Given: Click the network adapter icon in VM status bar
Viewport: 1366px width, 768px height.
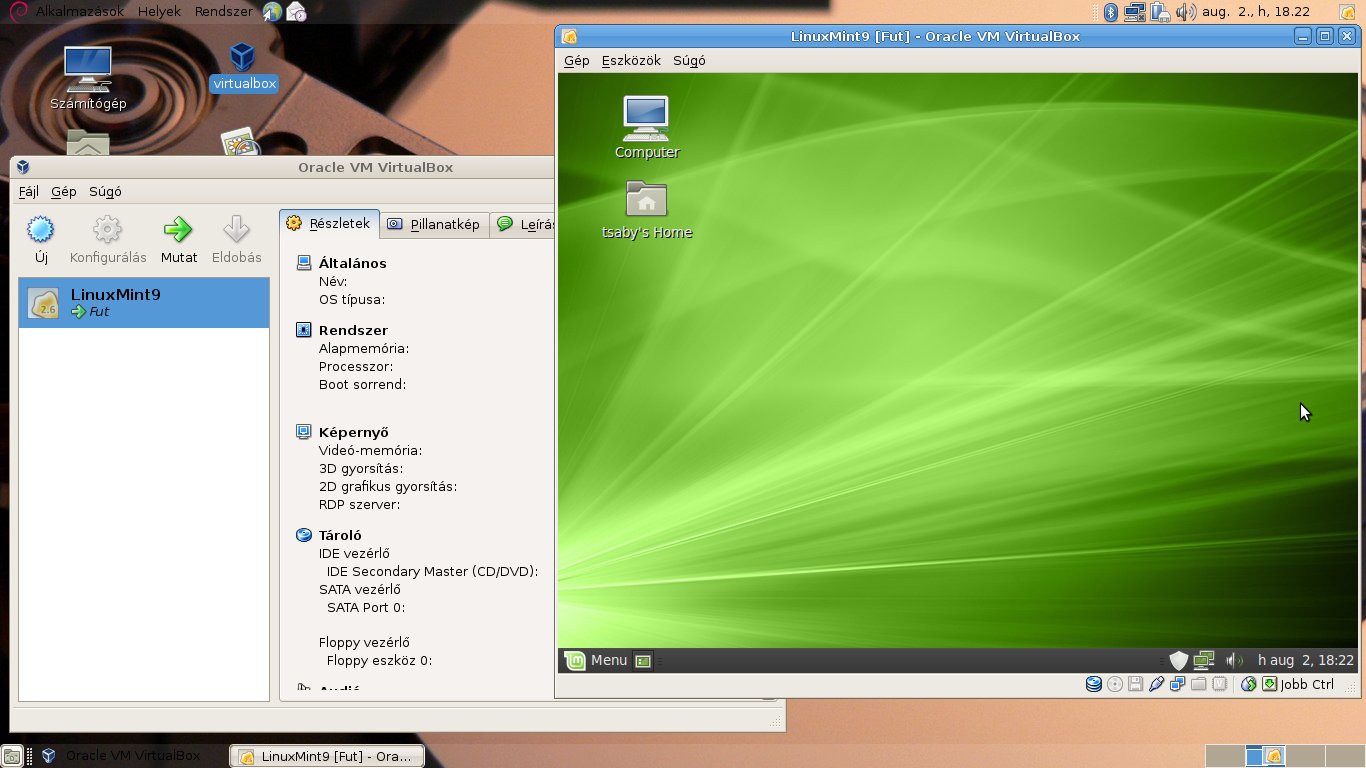Looking at the screenshot, I should coord(1177,684).
